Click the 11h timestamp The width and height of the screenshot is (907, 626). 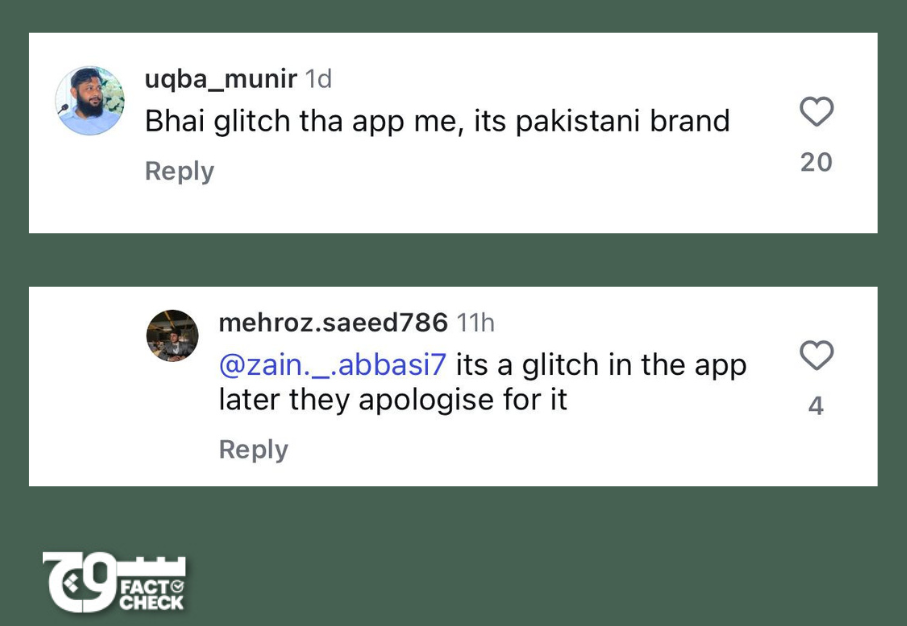point(475,322)
